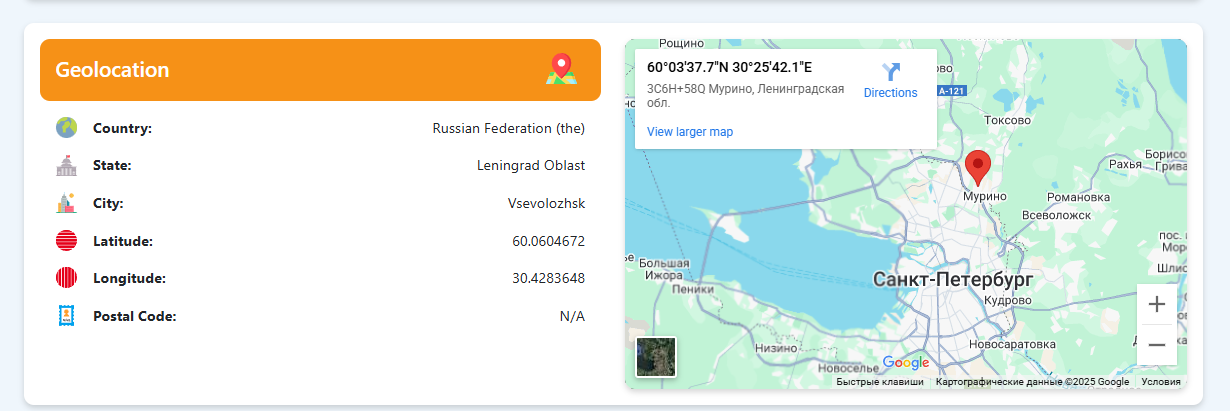Screen dimensions: 1230x411
Task: Click the State: label
Action: click(112, 165)
